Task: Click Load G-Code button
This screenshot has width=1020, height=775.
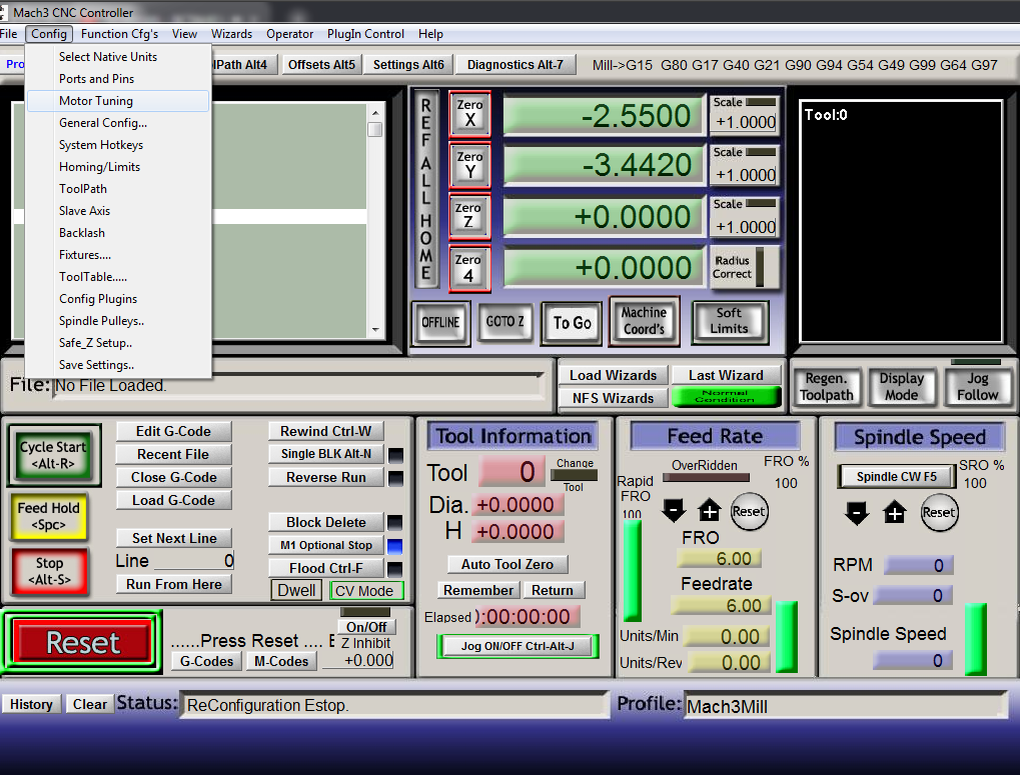Action: 173,500
